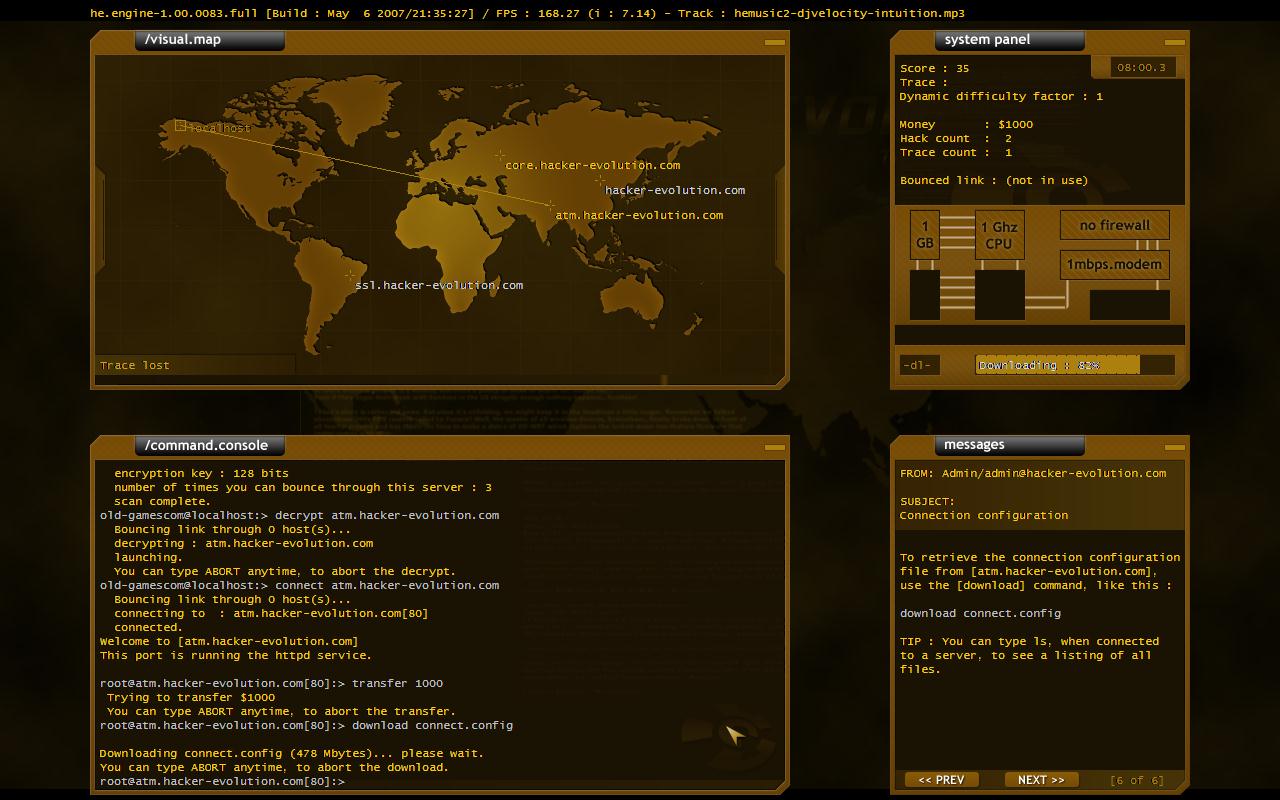Minimize the command.console panel
Screen dimensions: 1280x800
tap(775, 448)
